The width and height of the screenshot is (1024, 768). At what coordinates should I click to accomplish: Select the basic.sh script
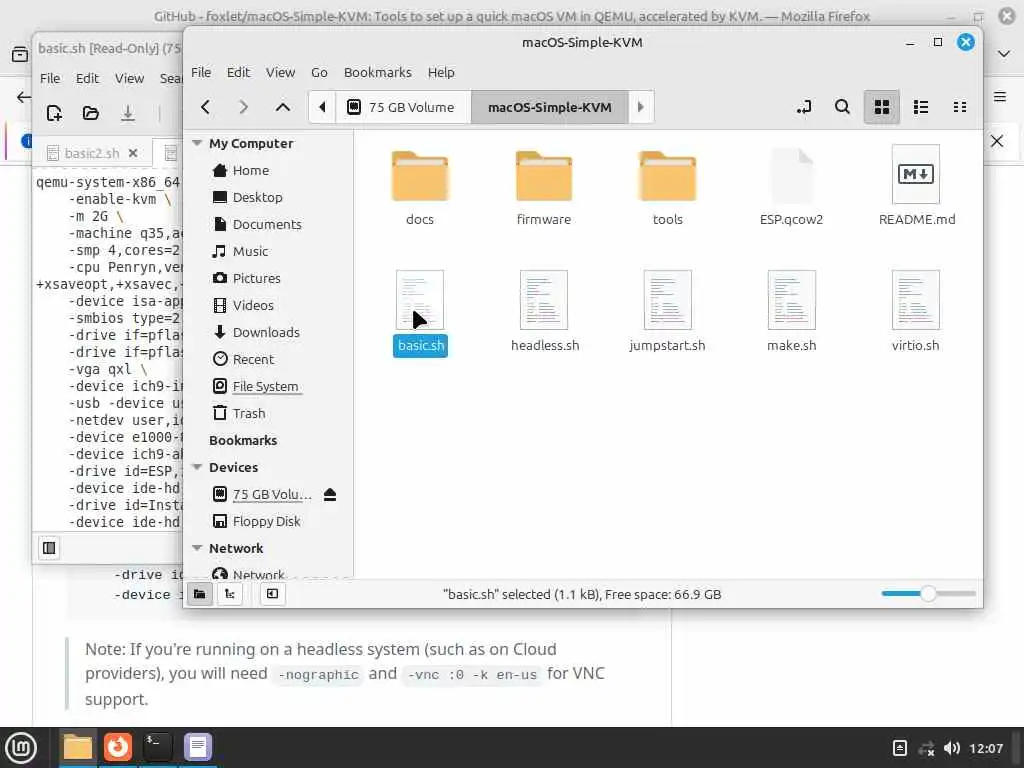(420, 313)
